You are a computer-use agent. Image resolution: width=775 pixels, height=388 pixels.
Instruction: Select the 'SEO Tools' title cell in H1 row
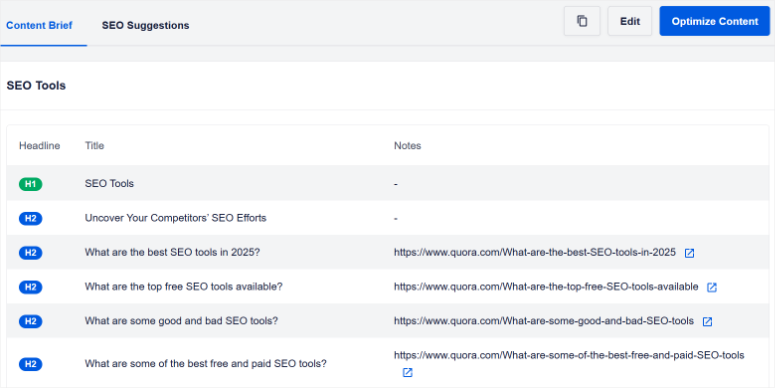pos(109,183)
